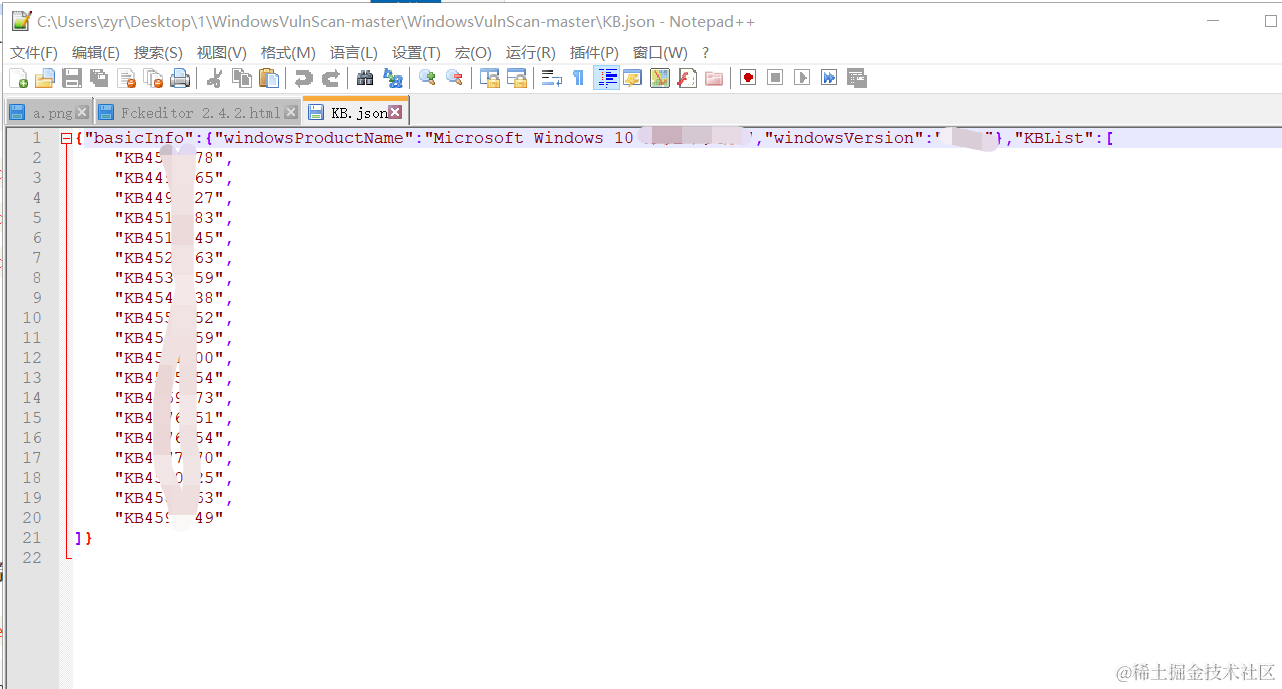Create a new file with toolbar icon
Viewport: 1282px width, 689px height.
18,78
